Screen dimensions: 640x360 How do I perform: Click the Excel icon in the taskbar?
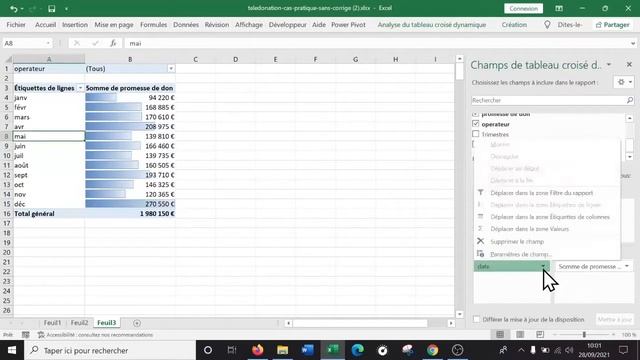pos(333,350)
